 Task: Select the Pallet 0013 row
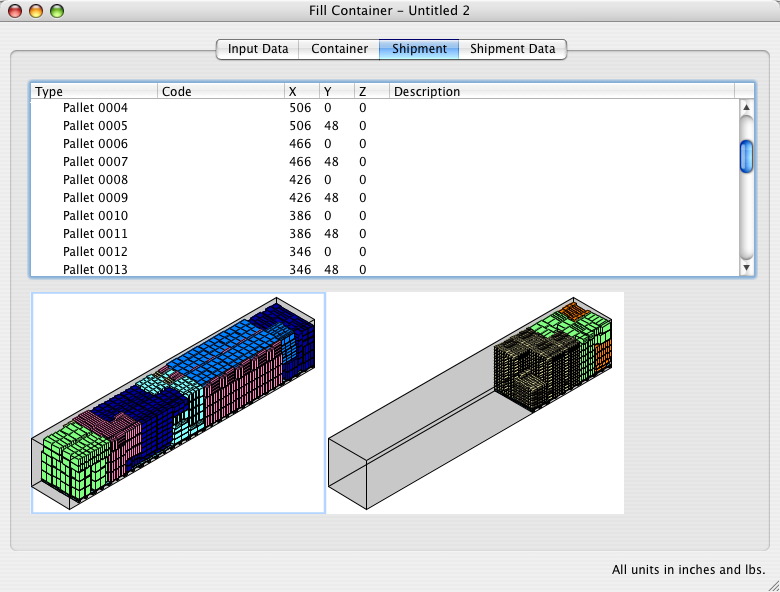coord(385,269)
